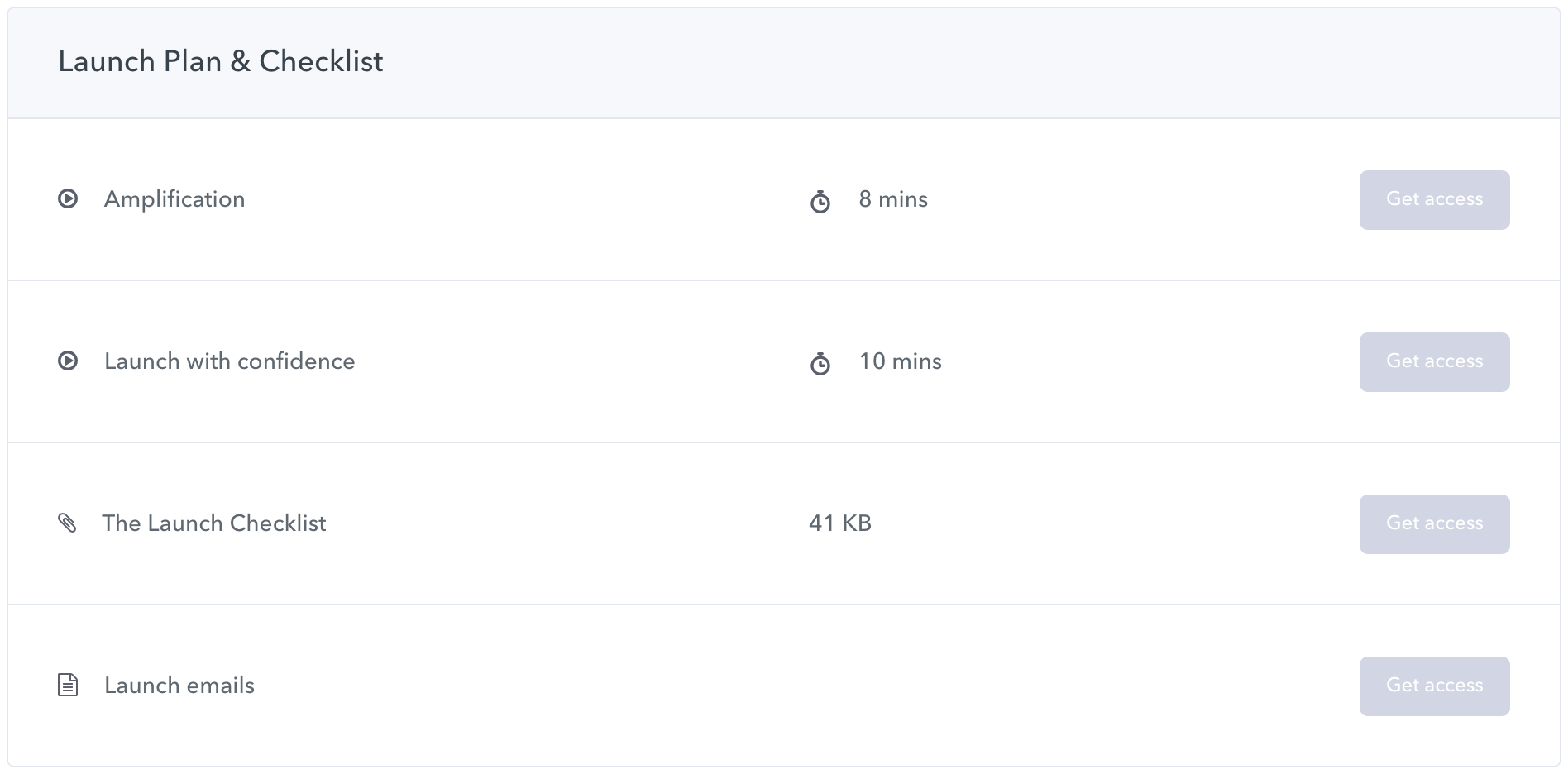Screen dimensions: 1568x779
Task: Click the stopwatch icon next to 8 mins
Action: click(x=820, y=201)
